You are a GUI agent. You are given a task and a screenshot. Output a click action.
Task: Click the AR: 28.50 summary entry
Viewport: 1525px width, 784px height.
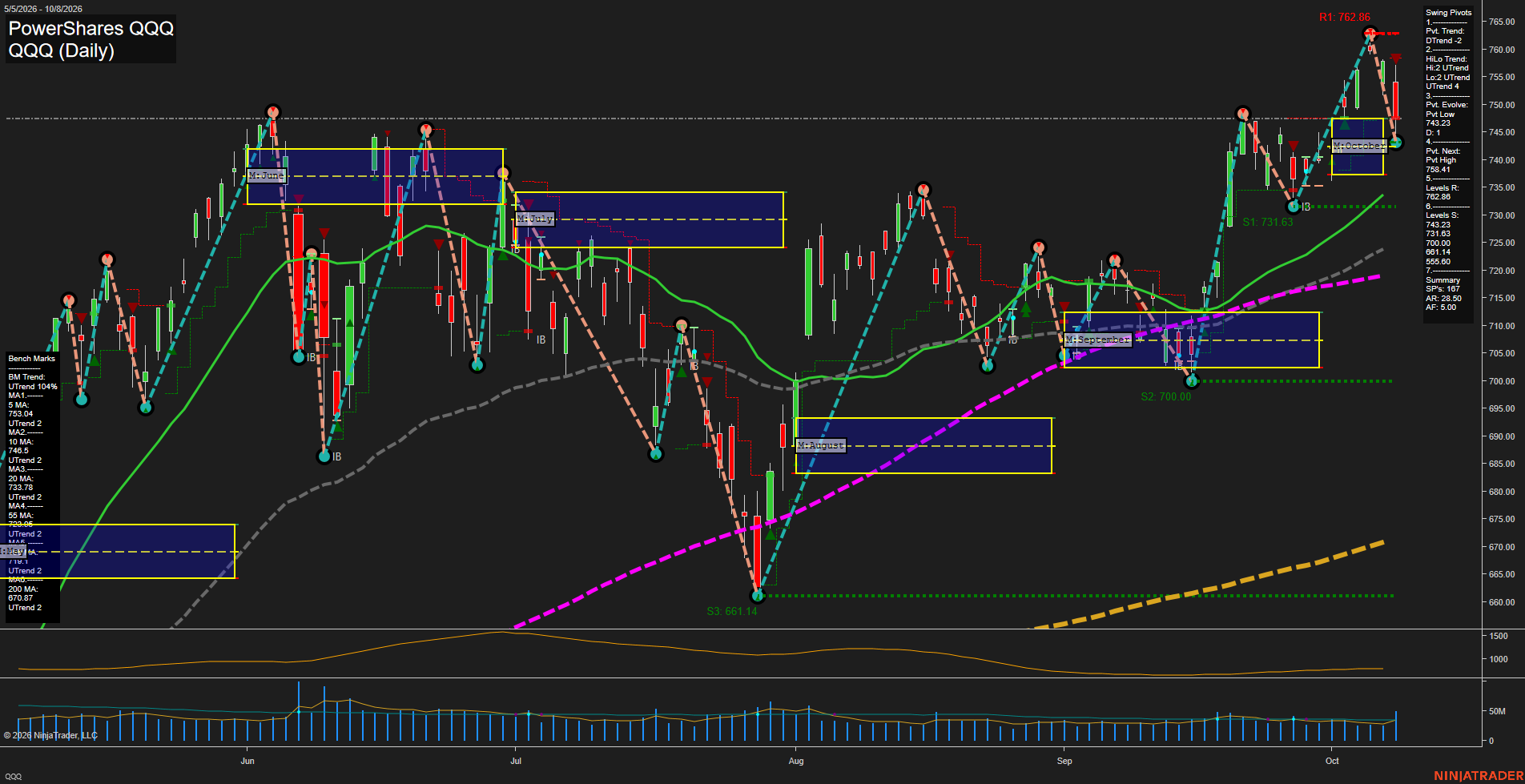tap(1443, 299)
